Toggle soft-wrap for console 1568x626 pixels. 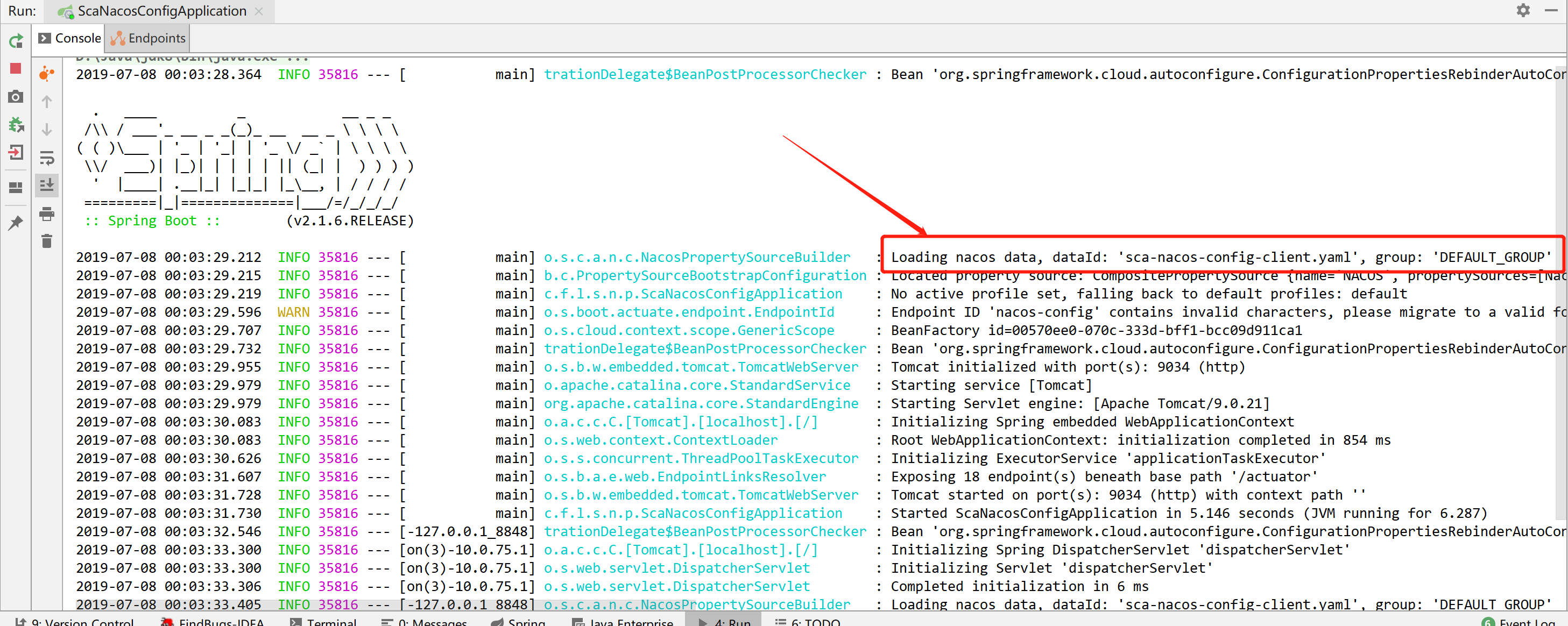[47, 158]
